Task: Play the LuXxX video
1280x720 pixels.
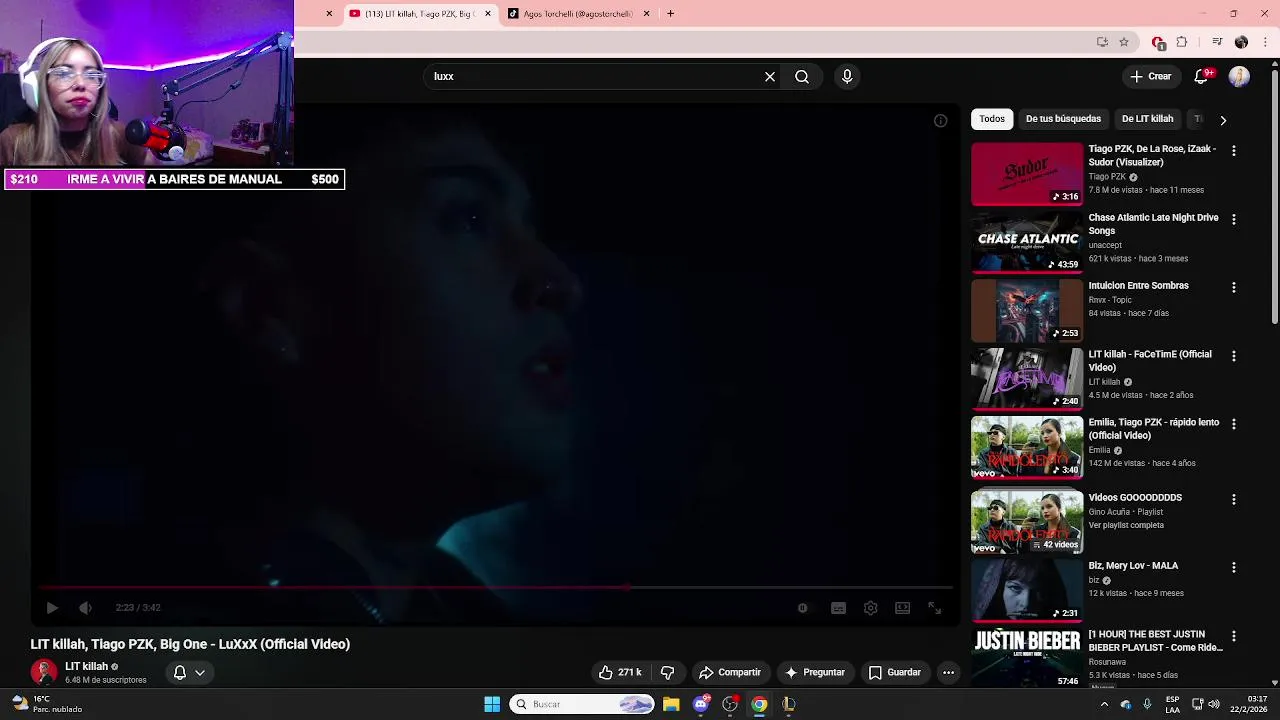Action: click(x=52, y=607)
